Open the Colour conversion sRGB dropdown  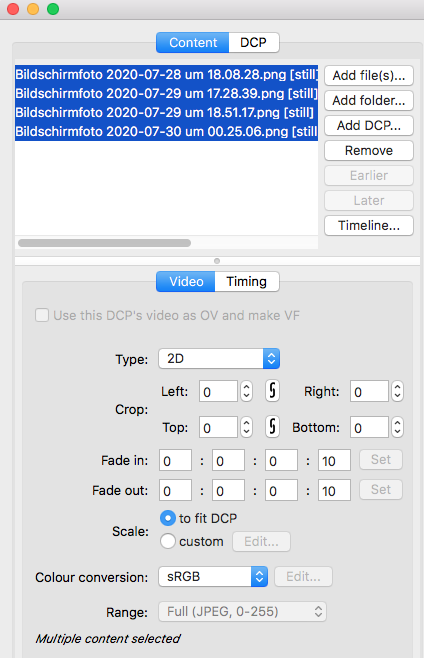(213, 577)
